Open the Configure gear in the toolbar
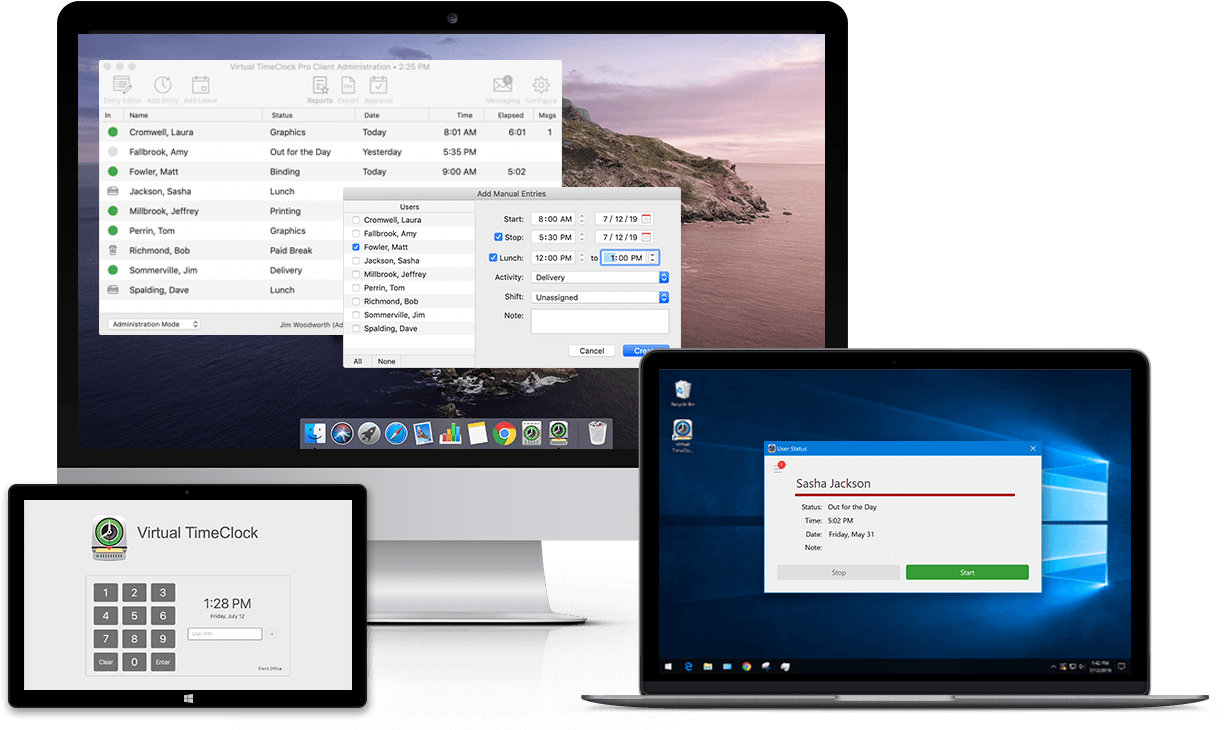Image resolution: width=1224 pixels, height=730 pixels. pos(541,87)
